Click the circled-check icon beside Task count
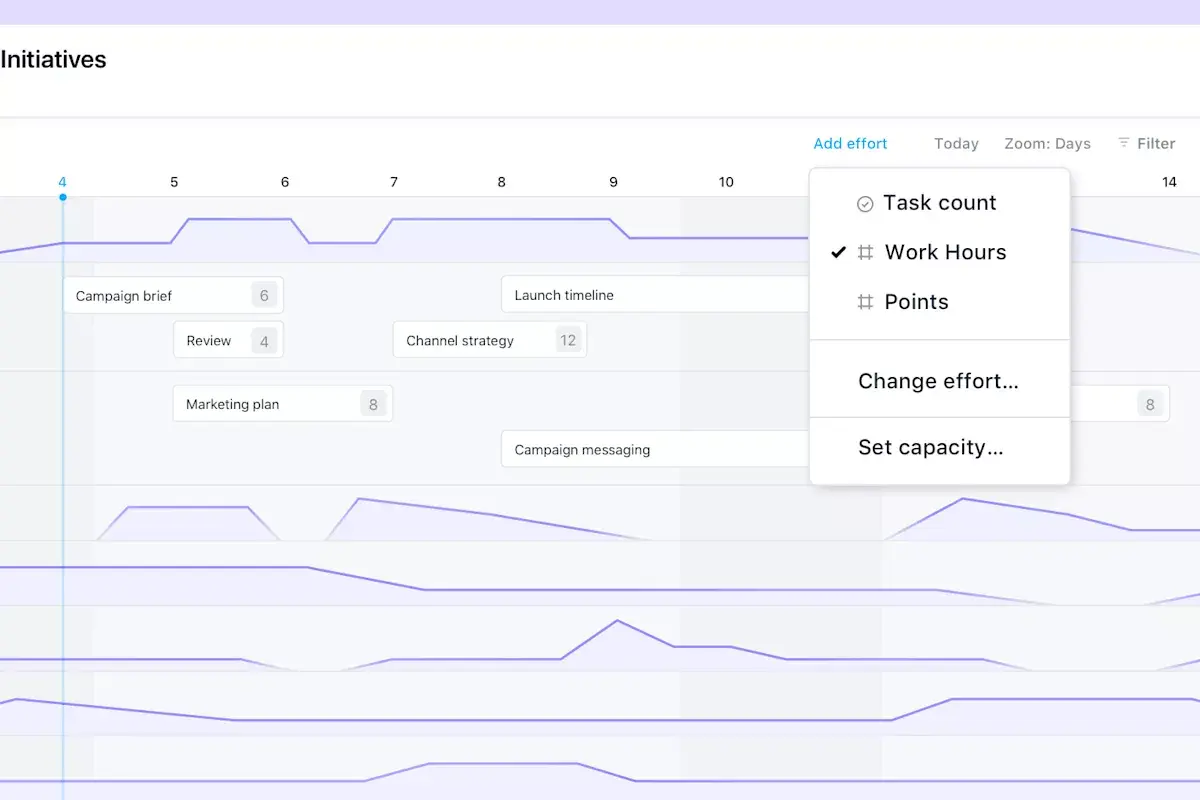Viewport: 1200px width, 800px height. (x=865, y=203)
